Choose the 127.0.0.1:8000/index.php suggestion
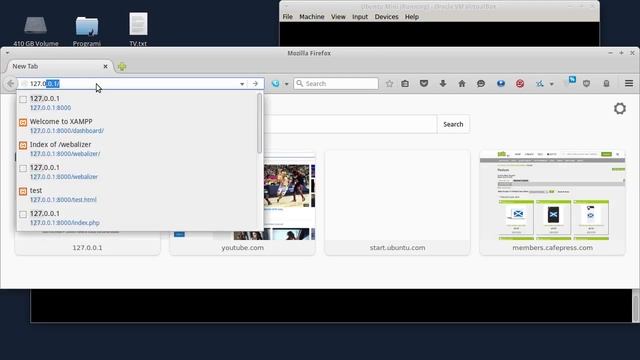 (137, 218)
